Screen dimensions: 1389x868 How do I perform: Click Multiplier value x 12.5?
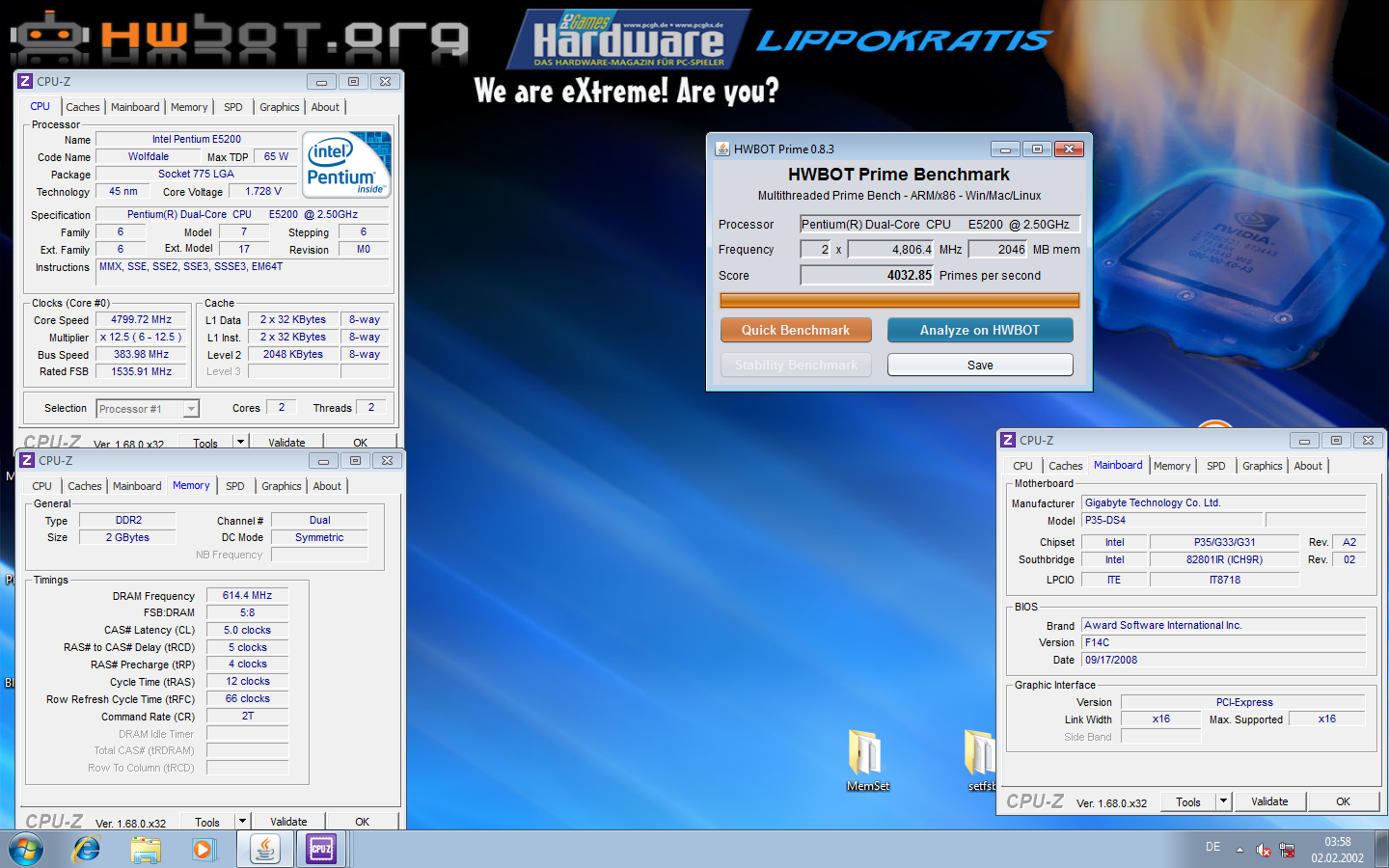pos(142,337)
